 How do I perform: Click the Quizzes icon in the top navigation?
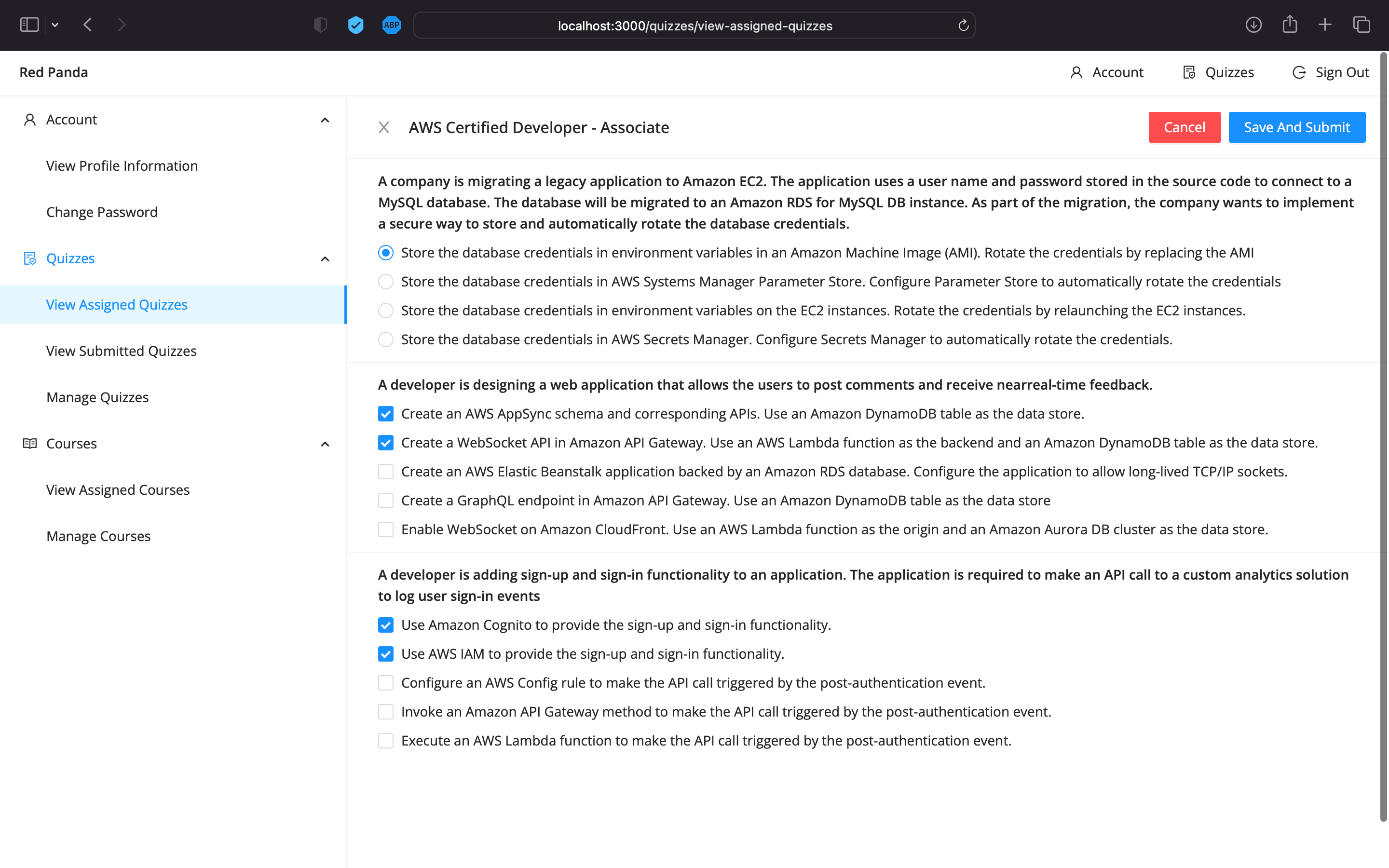coord(1189,72)
